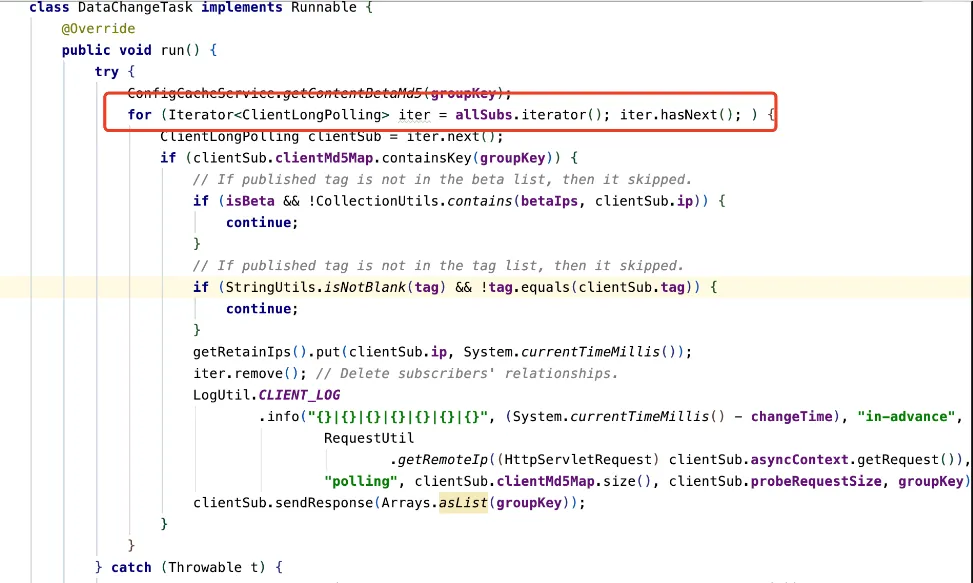Click the RequestUtil class reference
This screenshot has height=583, width=973.
[369, 438]
